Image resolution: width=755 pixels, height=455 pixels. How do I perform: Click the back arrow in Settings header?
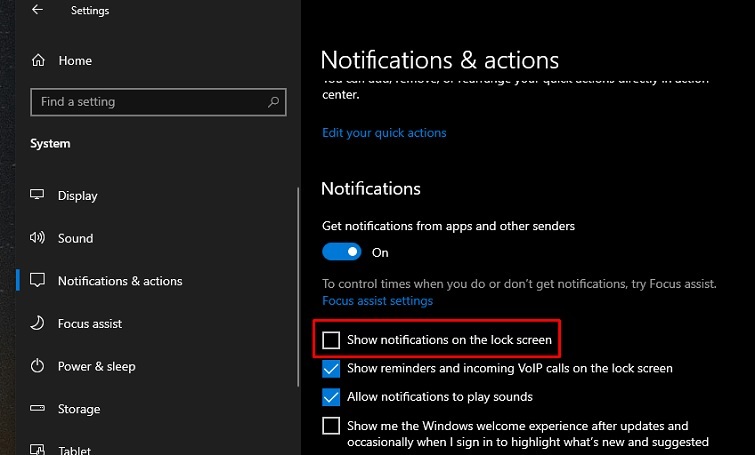(37, 10)
